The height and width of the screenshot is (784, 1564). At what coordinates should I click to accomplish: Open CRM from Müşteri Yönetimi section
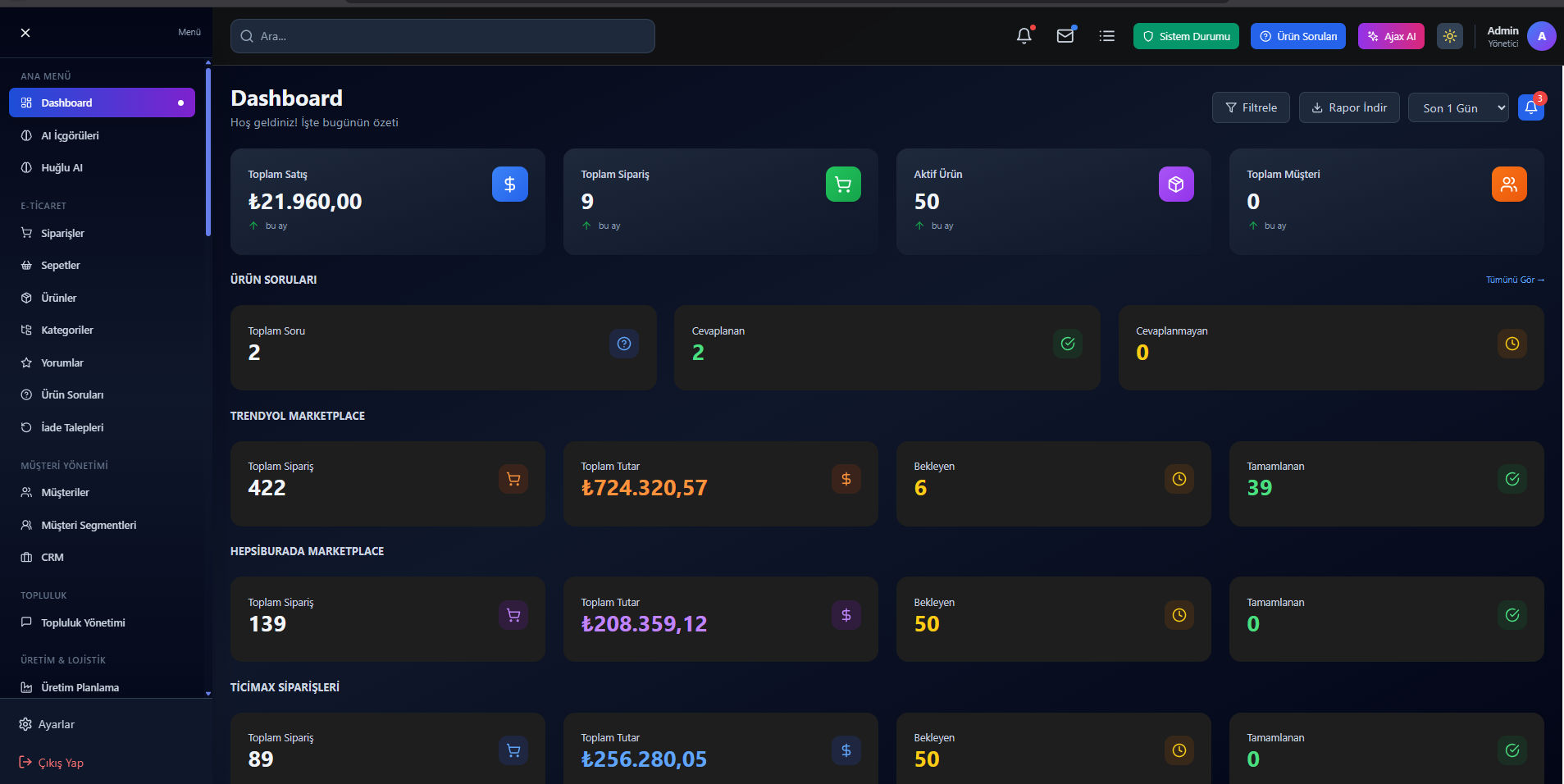tap(52, 557)
